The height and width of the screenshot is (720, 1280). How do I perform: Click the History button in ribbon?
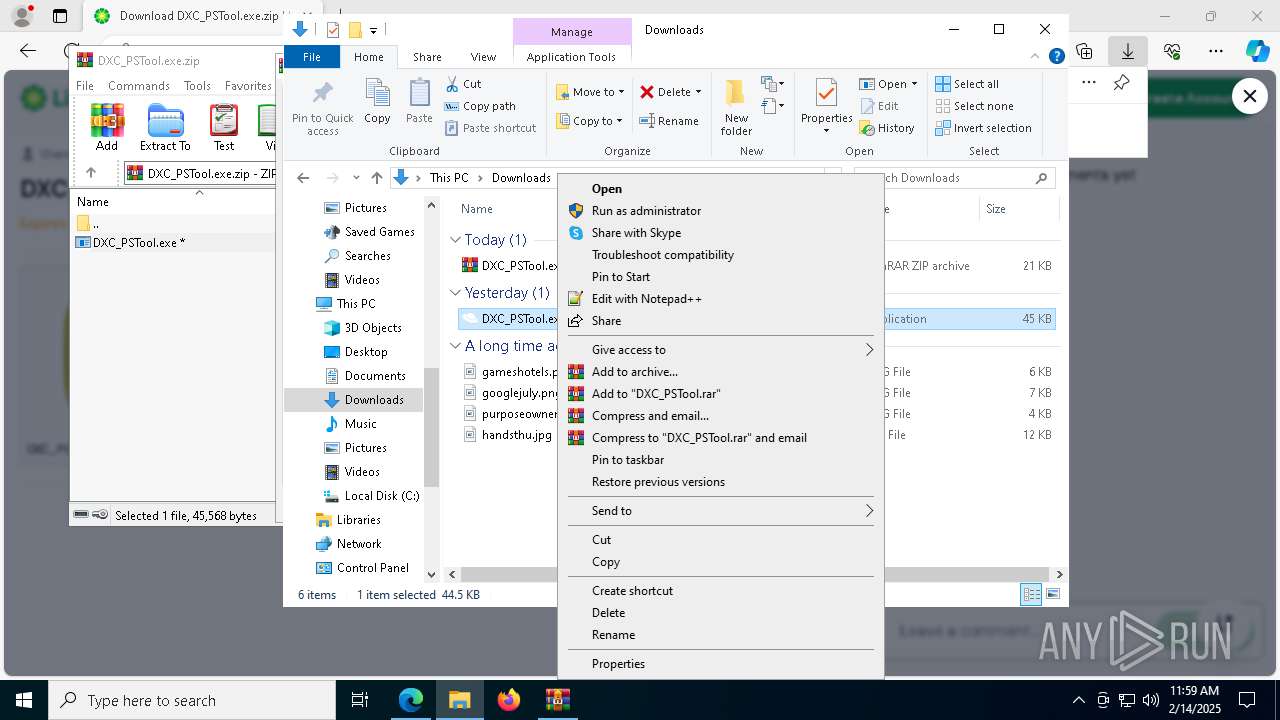(887, 128)
